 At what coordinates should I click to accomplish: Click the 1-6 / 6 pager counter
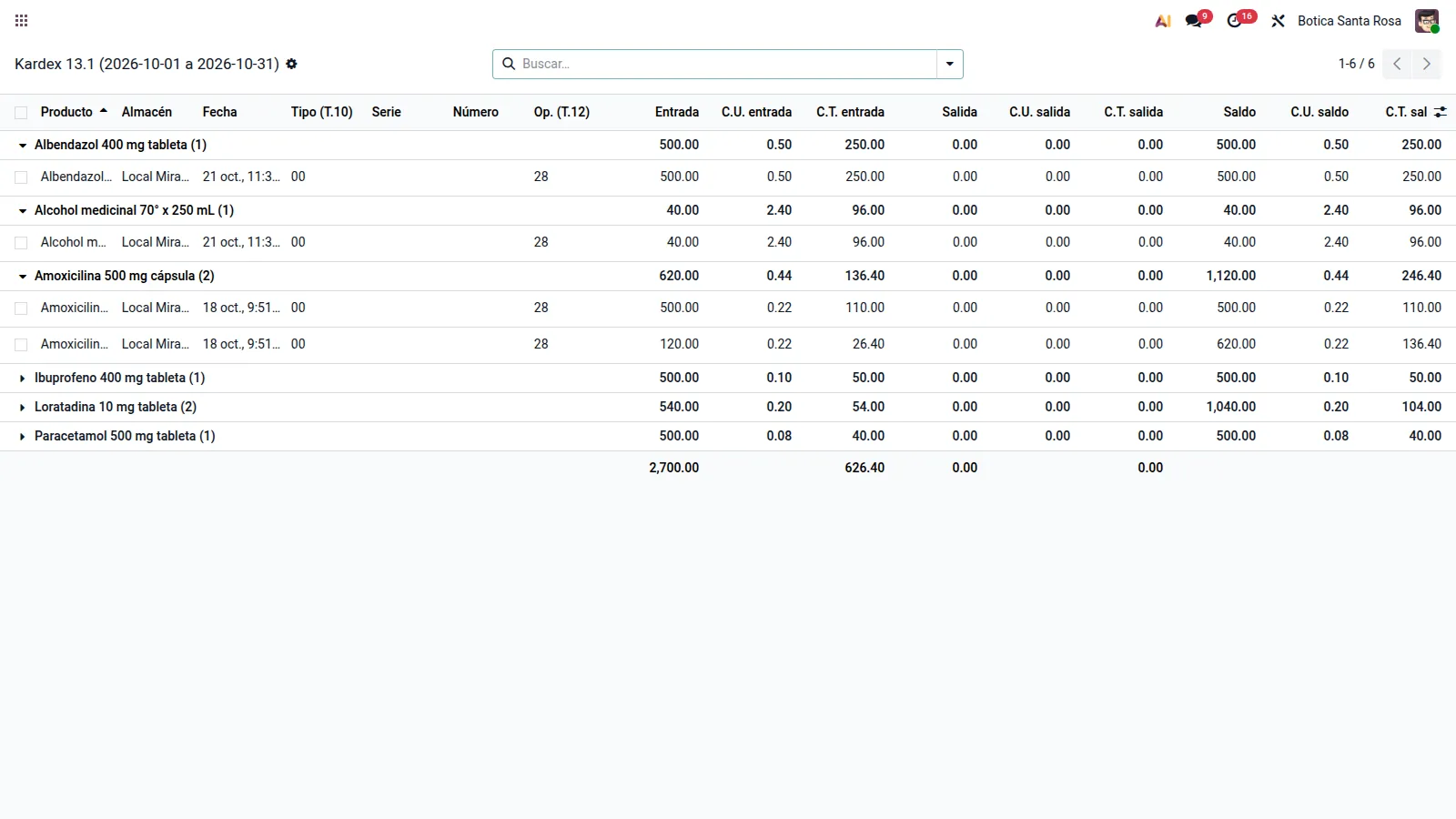point(1356,64)
